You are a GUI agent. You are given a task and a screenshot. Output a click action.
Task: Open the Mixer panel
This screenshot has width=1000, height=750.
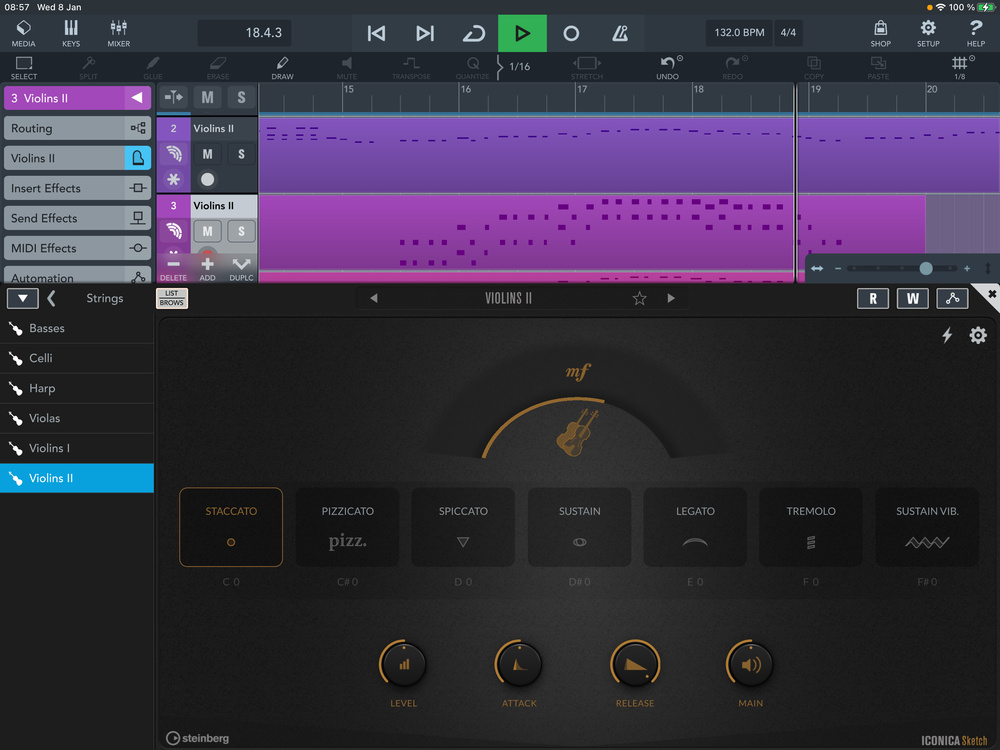119,33
